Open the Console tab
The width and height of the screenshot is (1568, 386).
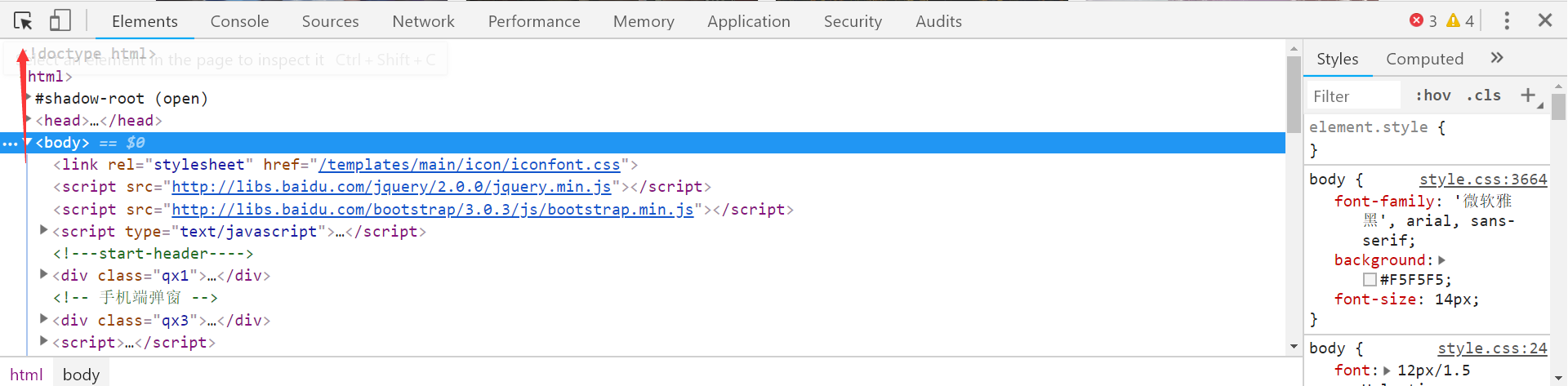click(239, 21)
